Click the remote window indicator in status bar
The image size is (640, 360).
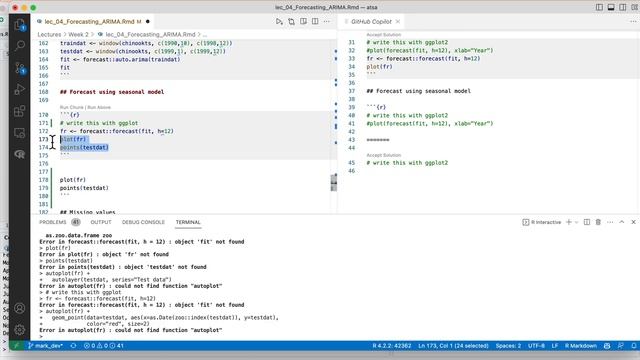(x=17, y=346)
